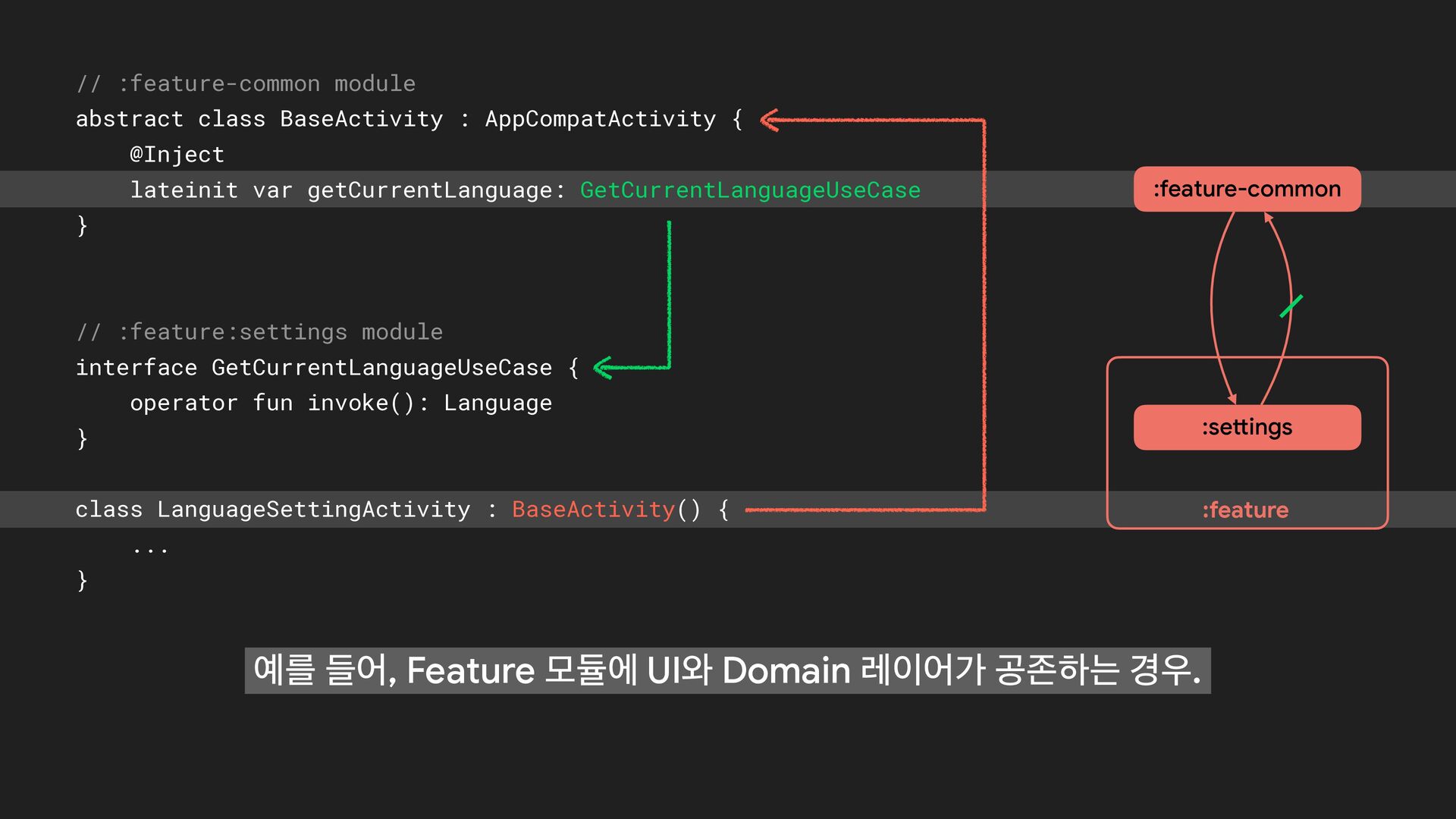Click the red BaseActivity superclass text
The image size is (1456, 819).
(x=593, y=509)
